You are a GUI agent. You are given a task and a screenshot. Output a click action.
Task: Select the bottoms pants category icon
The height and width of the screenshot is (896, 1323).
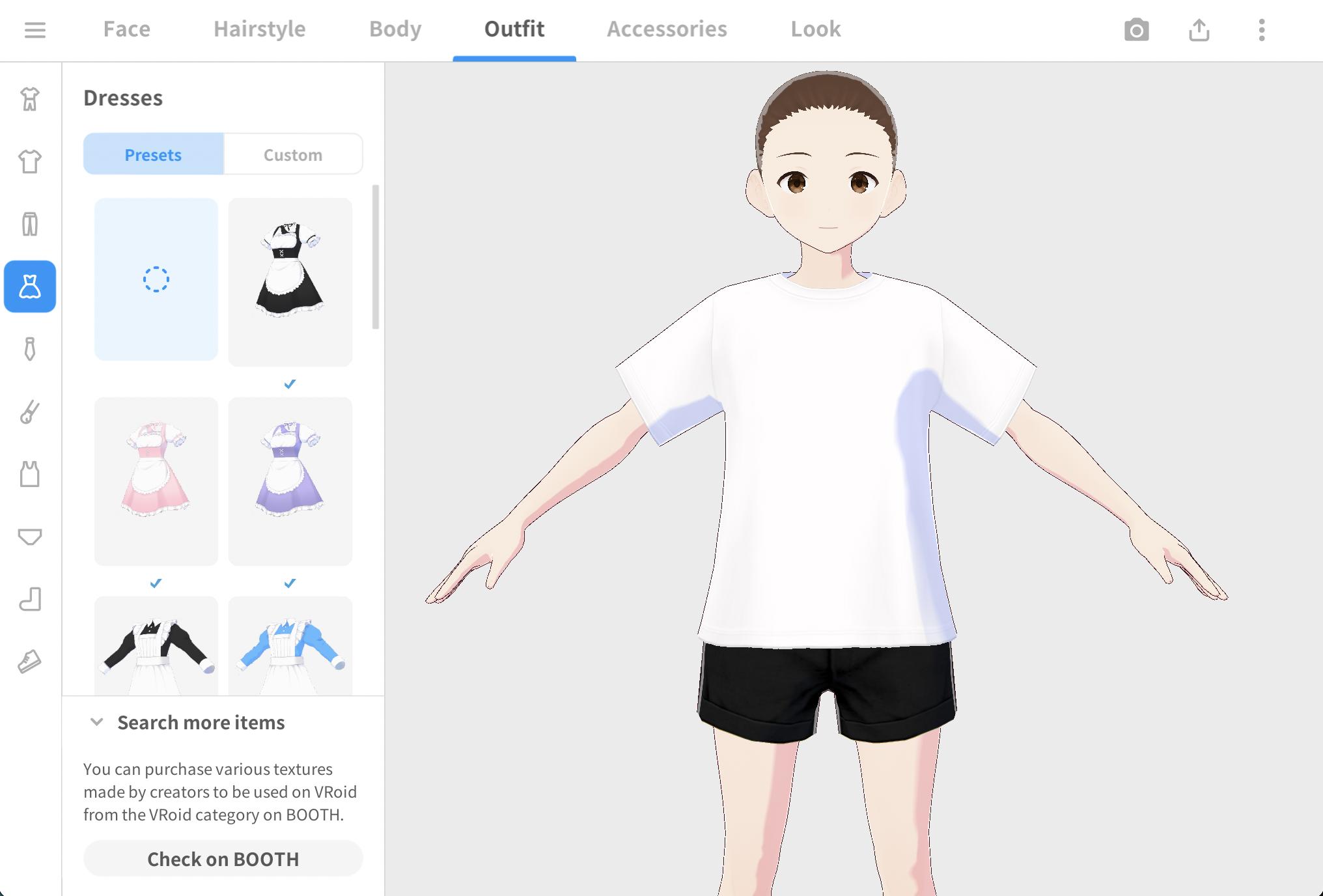point(30,224)
